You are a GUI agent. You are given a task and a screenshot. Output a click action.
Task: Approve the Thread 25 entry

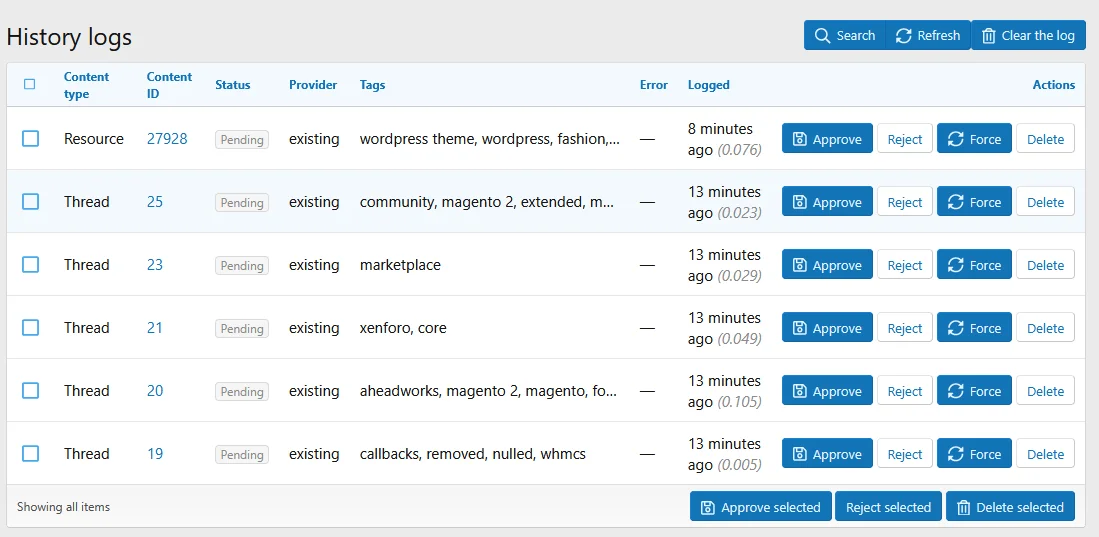tap(827, 202)
